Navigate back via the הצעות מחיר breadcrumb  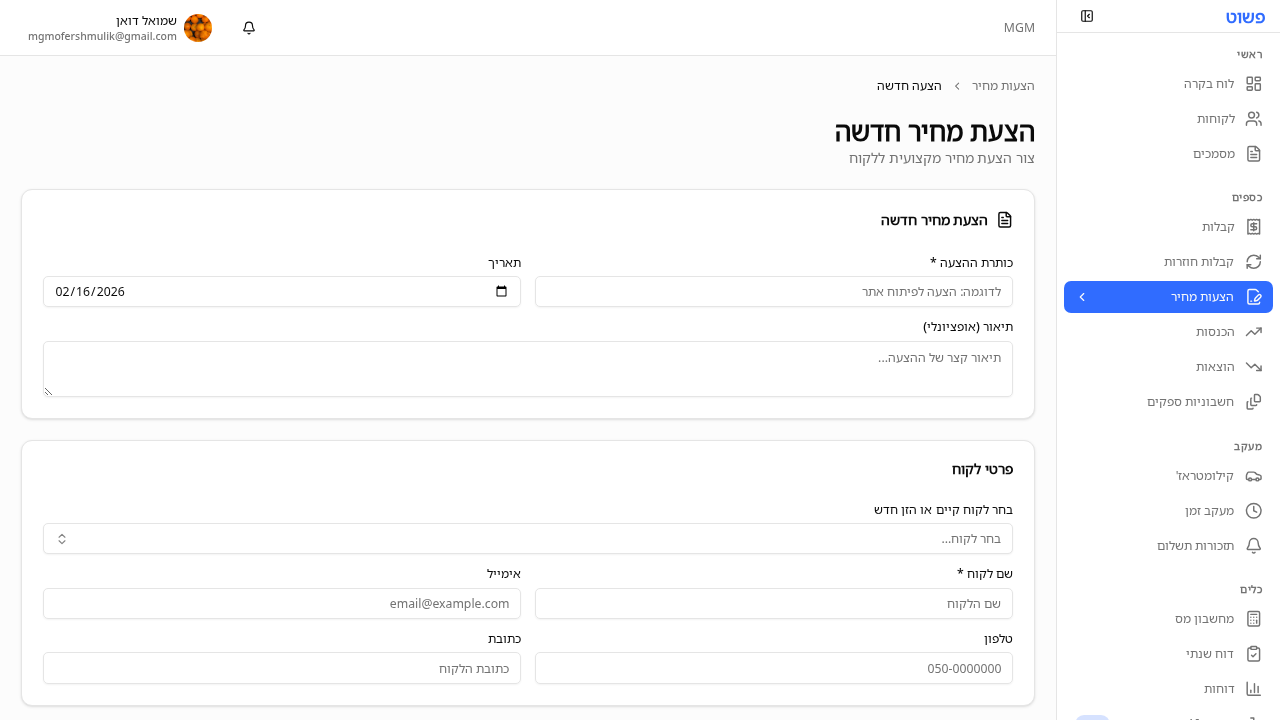coord(1003,85)
